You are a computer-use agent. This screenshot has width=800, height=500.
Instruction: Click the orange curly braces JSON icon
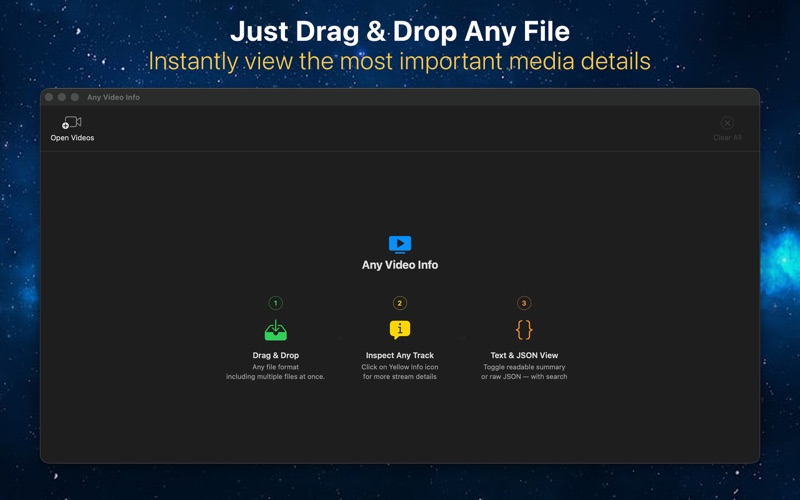524,330
